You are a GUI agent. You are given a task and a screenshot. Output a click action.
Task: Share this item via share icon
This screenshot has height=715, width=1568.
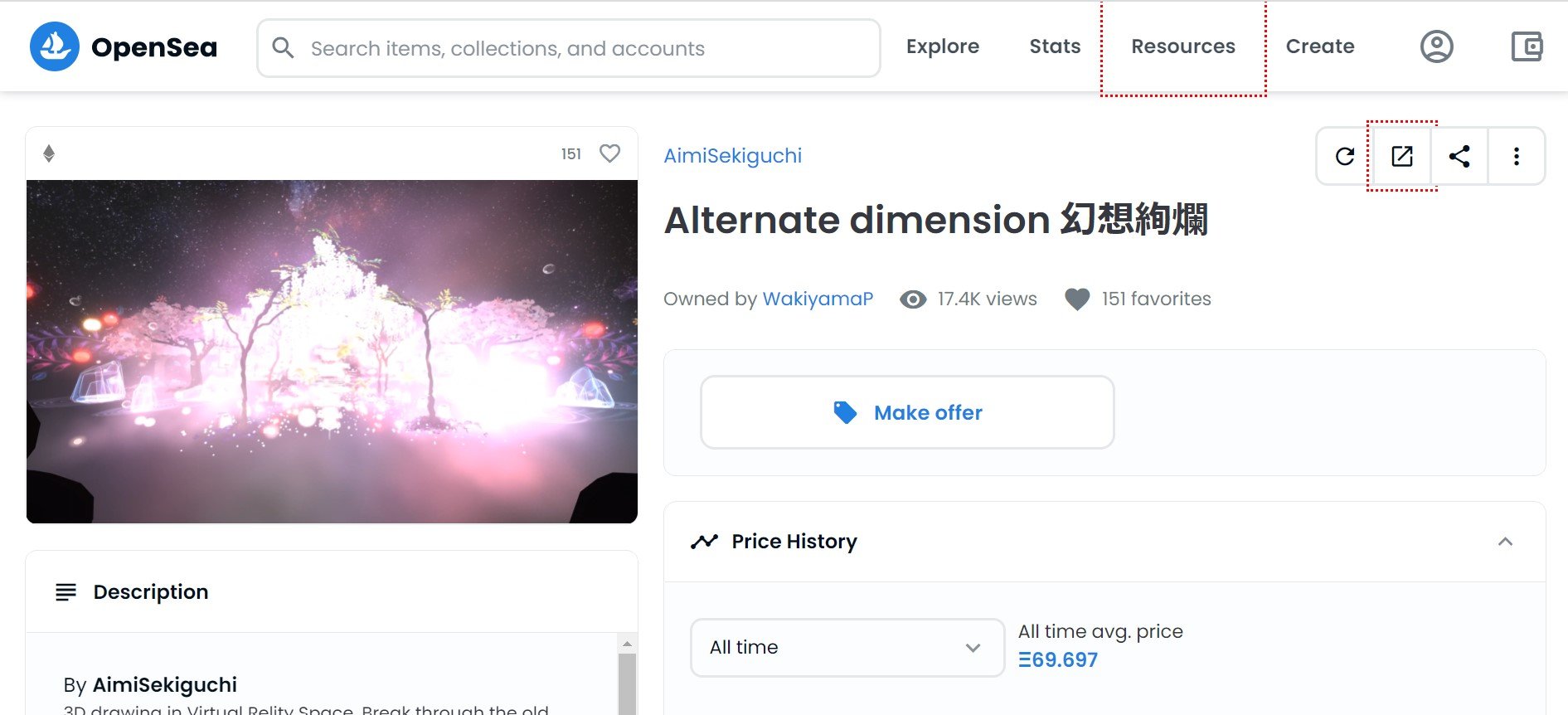pos(1459,156)
